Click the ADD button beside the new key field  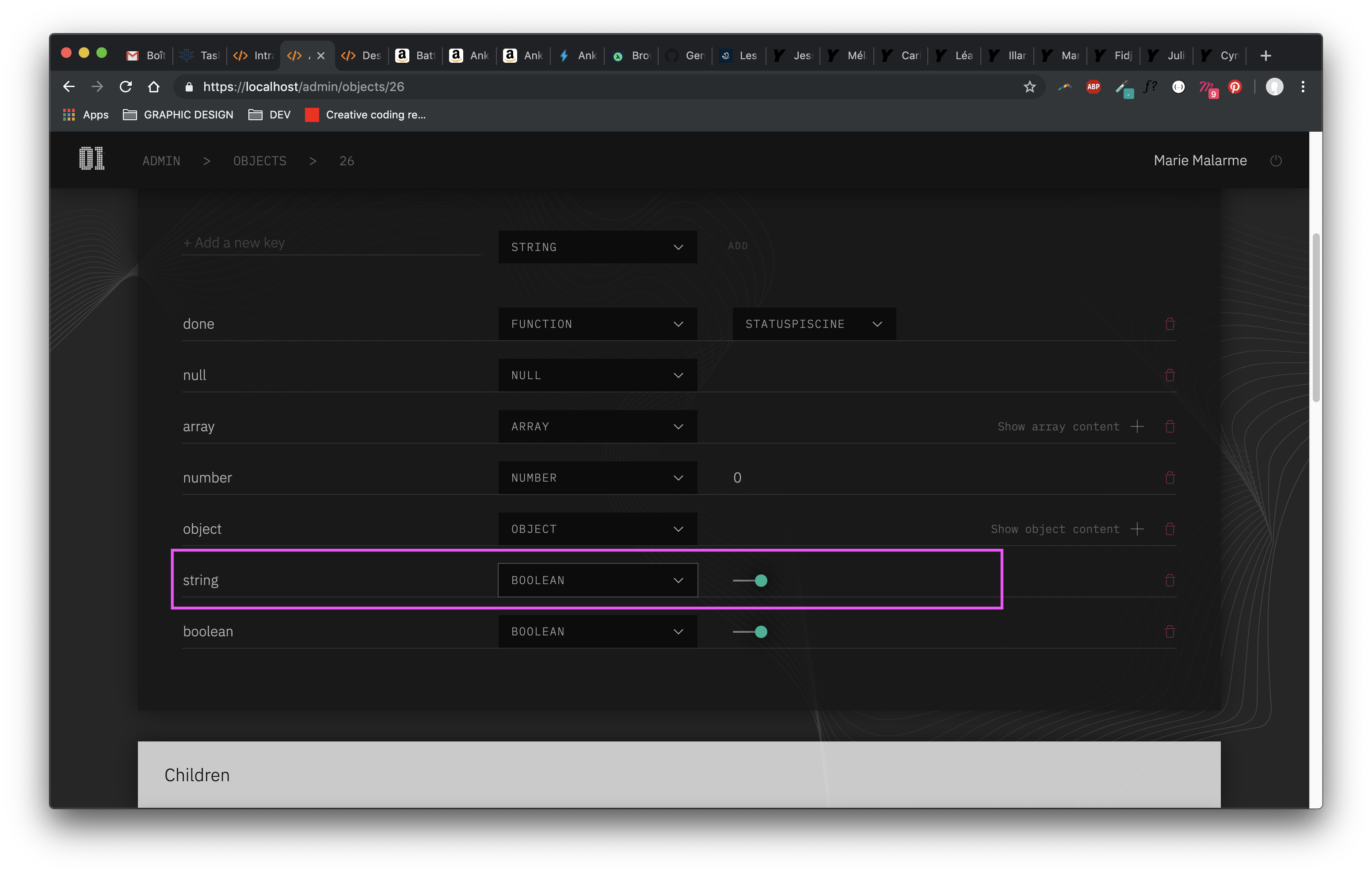click(x=737, y=246)
